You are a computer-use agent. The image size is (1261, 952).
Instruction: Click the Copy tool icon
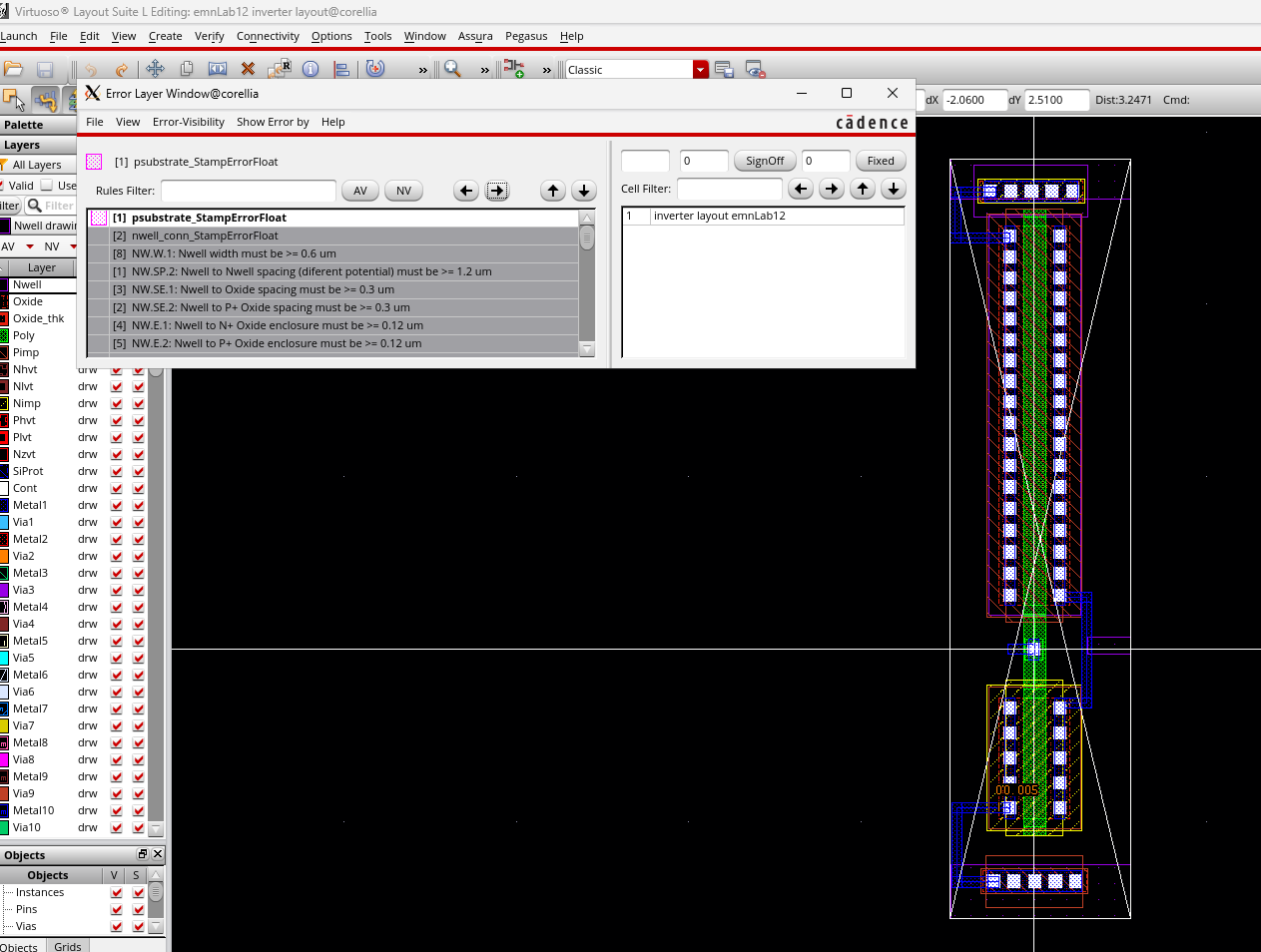(186, 69)
